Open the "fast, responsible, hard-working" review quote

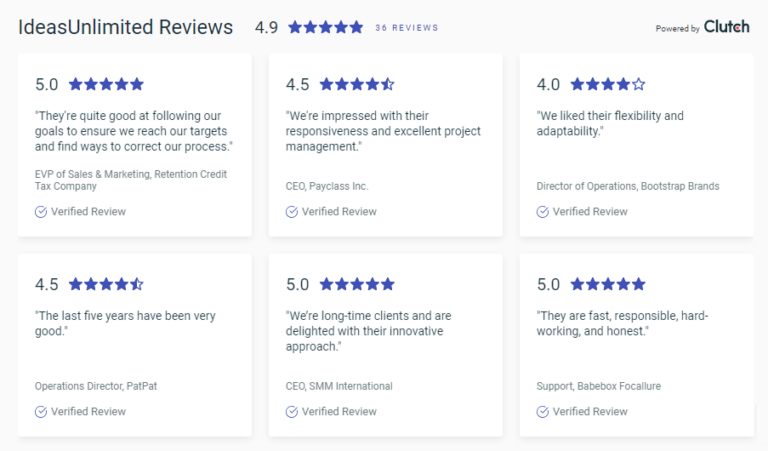[622, 323]
